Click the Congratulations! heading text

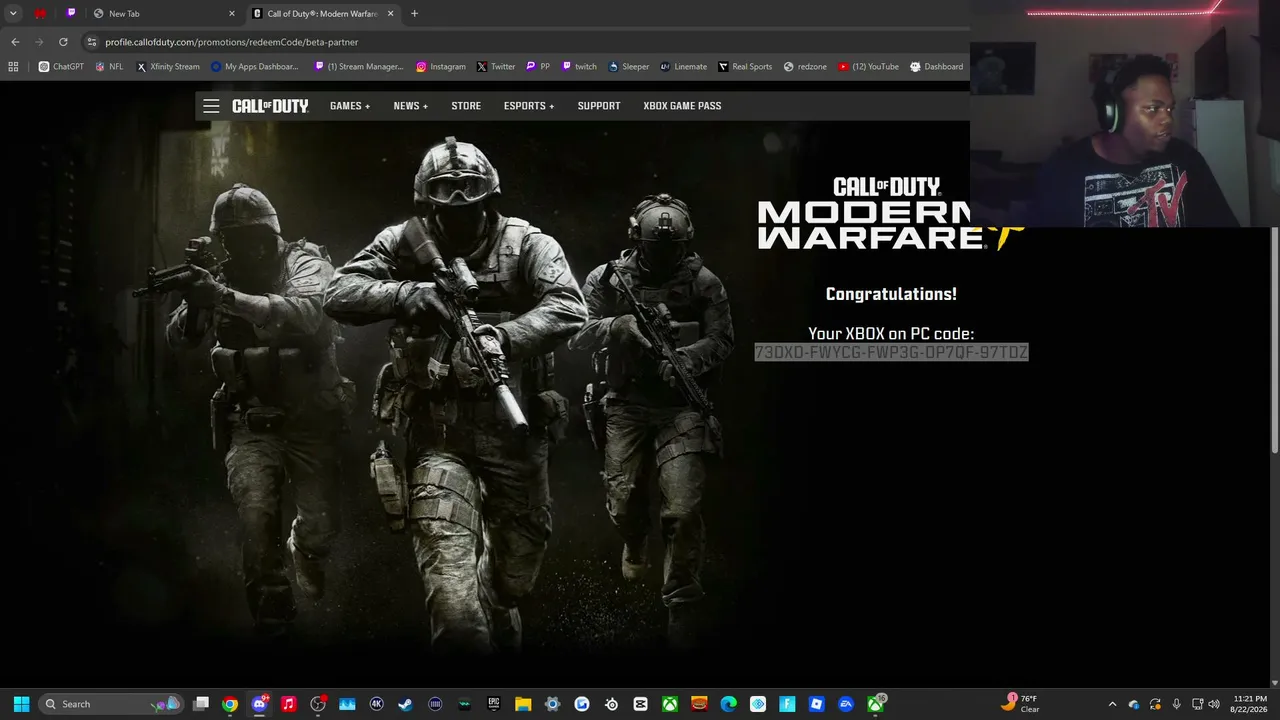click(x=891, y=294)
